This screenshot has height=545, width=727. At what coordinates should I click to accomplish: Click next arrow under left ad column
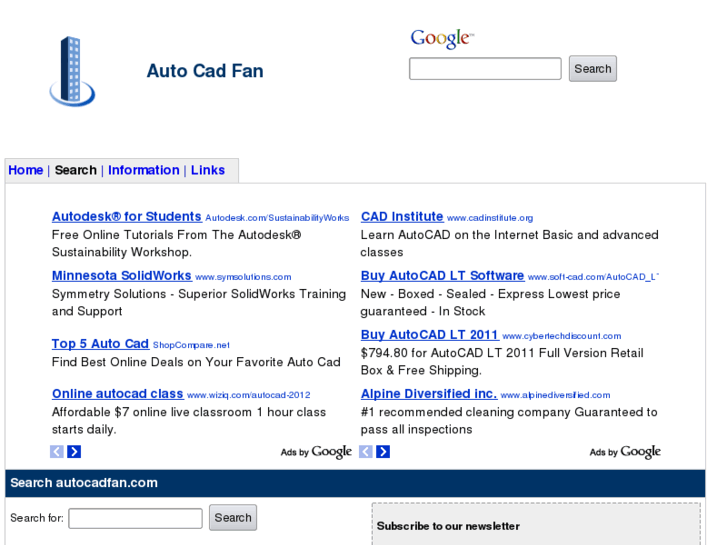point(74,451)
